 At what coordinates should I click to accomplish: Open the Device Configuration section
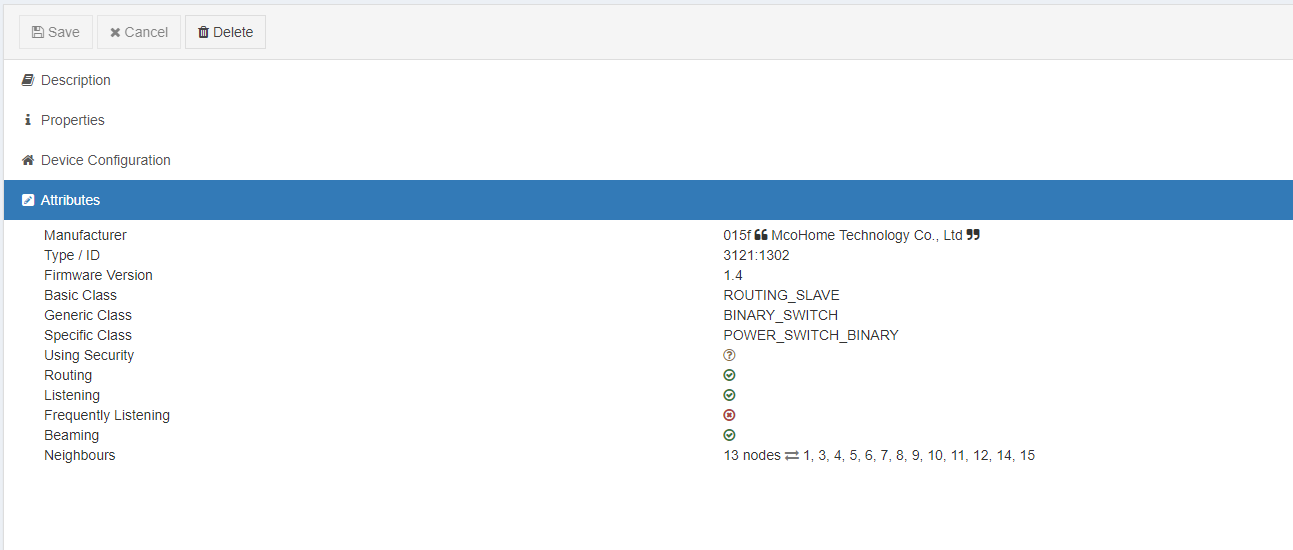point(105,160)
